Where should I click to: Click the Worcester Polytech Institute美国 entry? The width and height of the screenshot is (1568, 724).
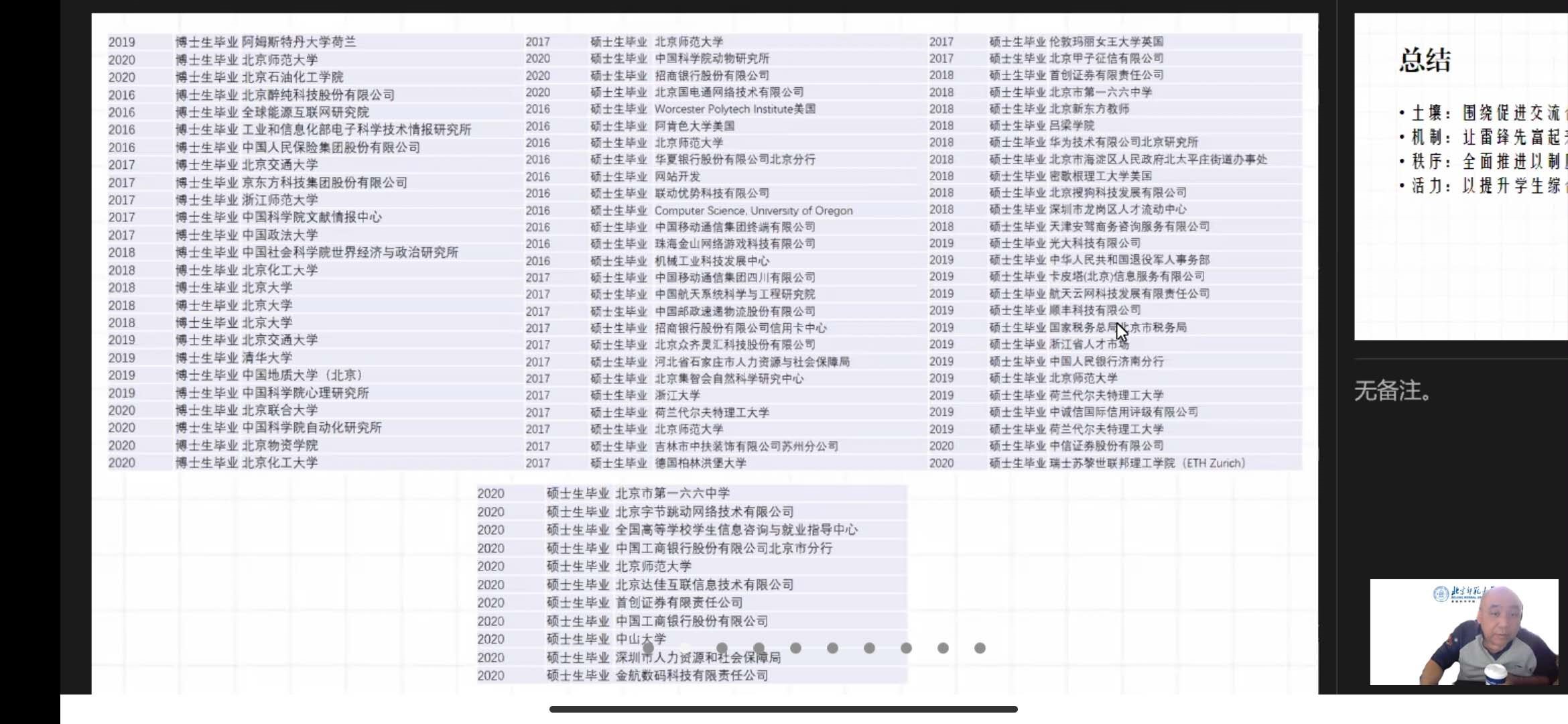click(x=734, y=109)
